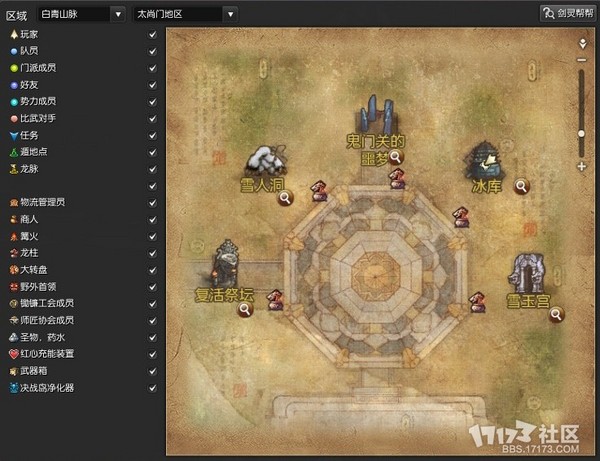Image resolution: width=600 pixels, height=461 pixels.
Task: Click the magnifier next to 鬼门关的噩梦
Action: coord(395,157)
